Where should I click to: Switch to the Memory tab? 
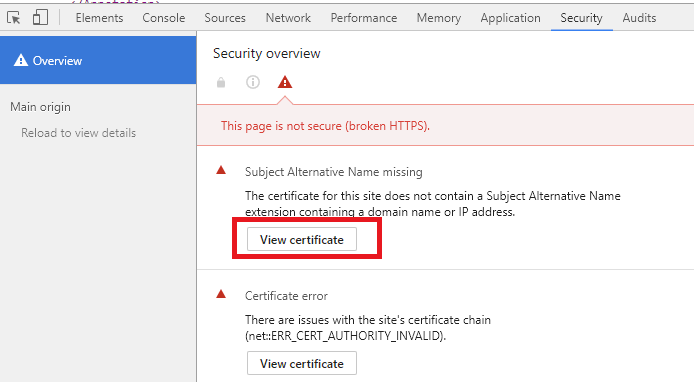click(438, 18)
